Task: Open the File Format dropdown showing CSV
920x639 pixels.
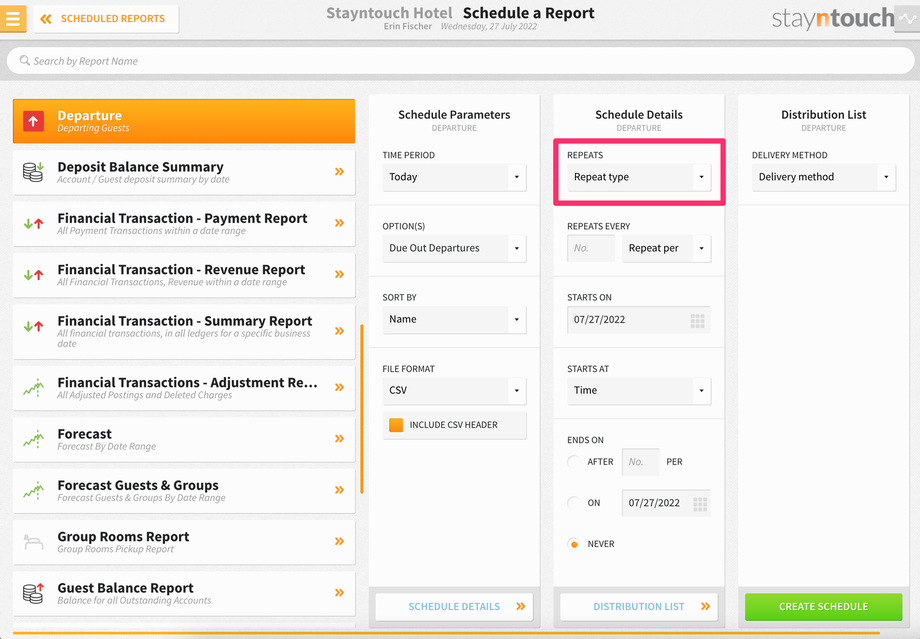Action: [454, 390]
